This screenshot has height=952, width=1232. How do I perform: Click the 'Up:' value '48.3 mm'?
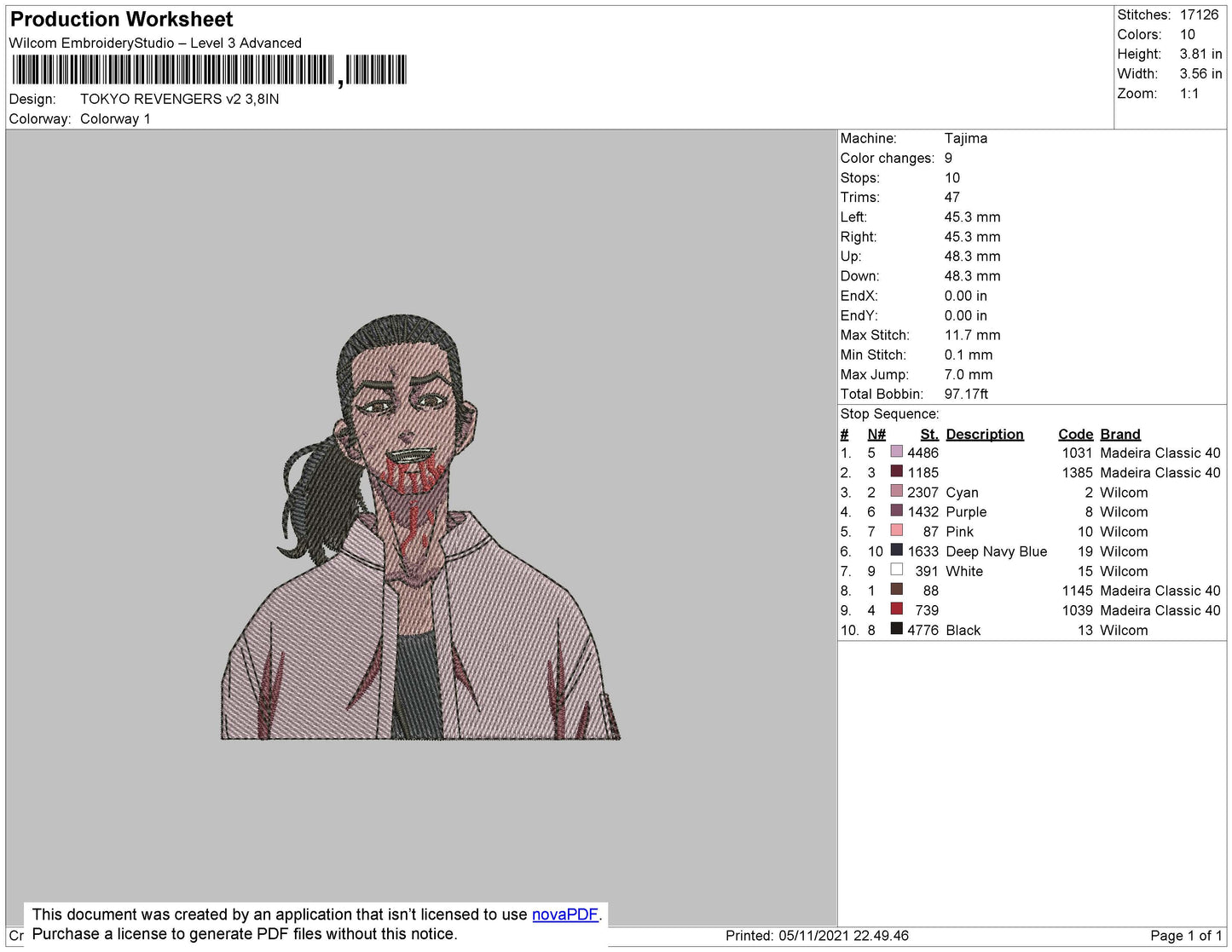pyautogui.click(x=973, y=256)
